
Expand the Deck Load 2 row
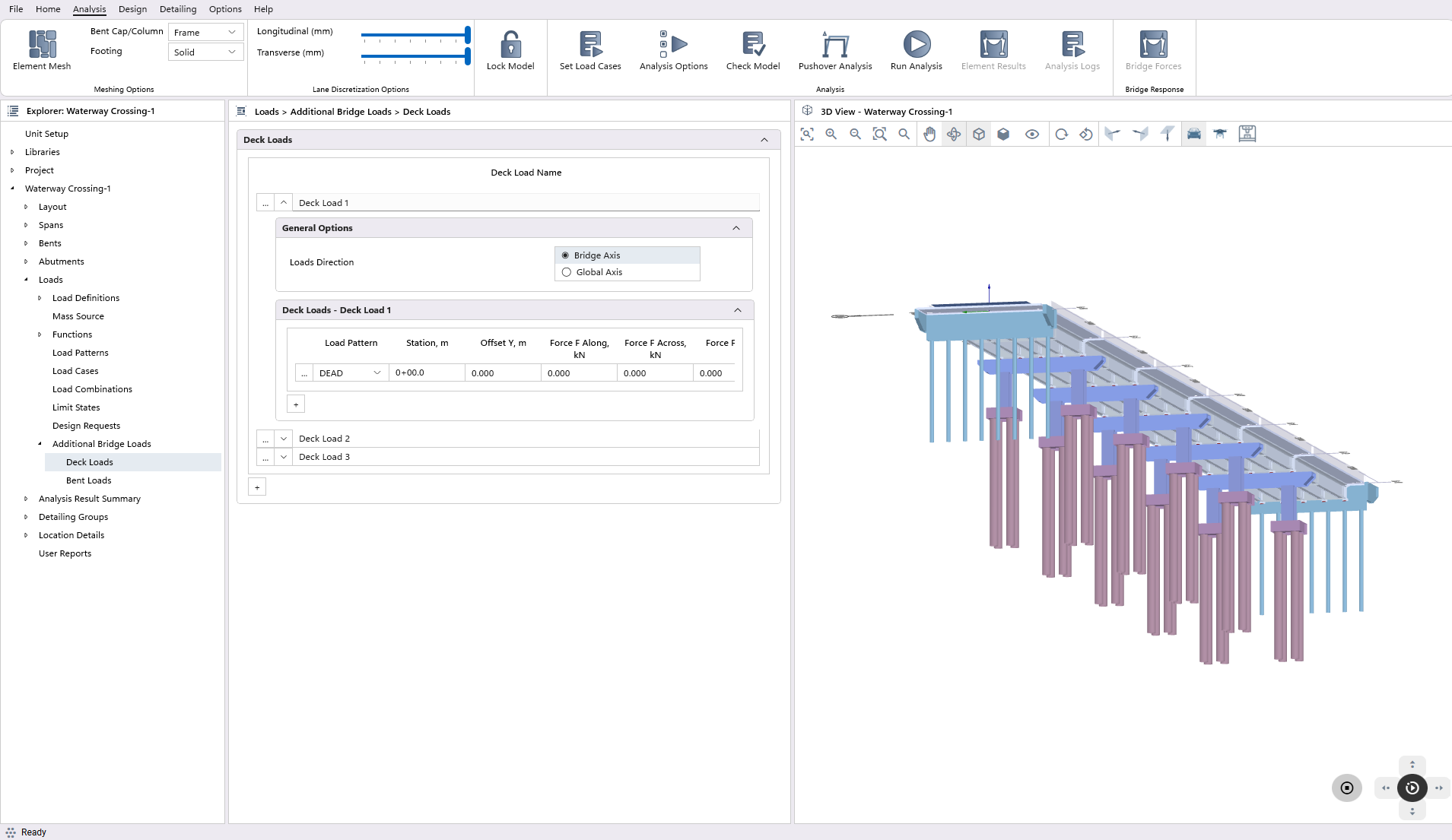283,439
